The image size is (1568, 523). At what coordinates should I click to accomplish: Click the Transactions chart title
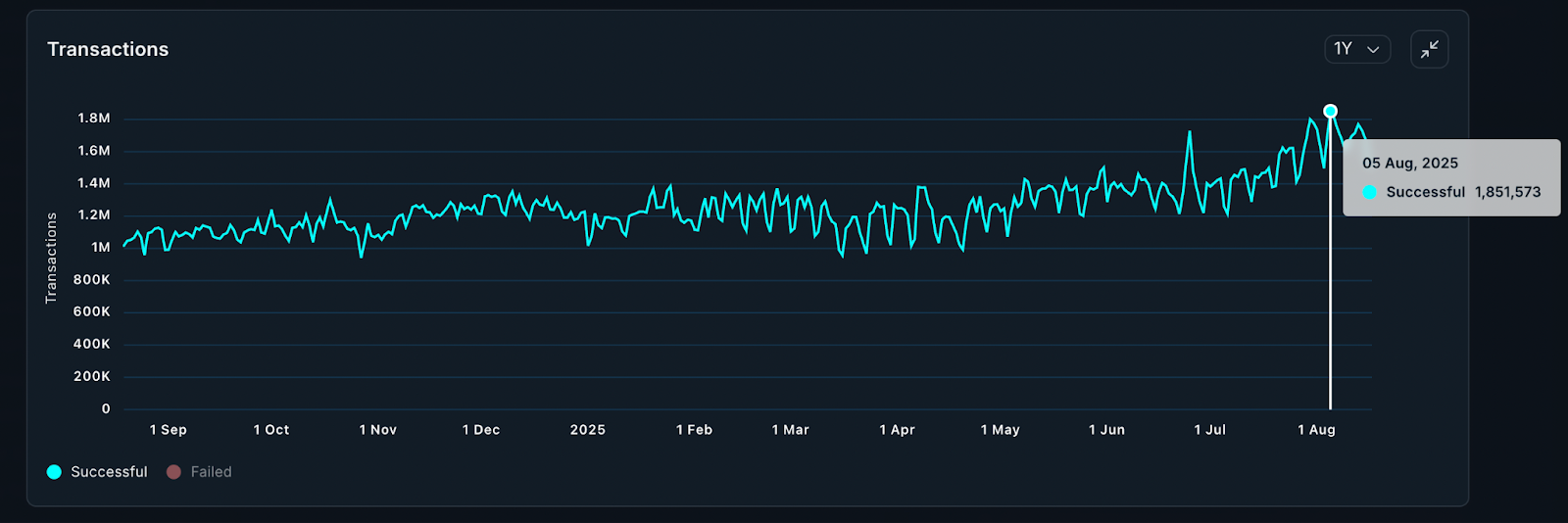pos(108,49)
